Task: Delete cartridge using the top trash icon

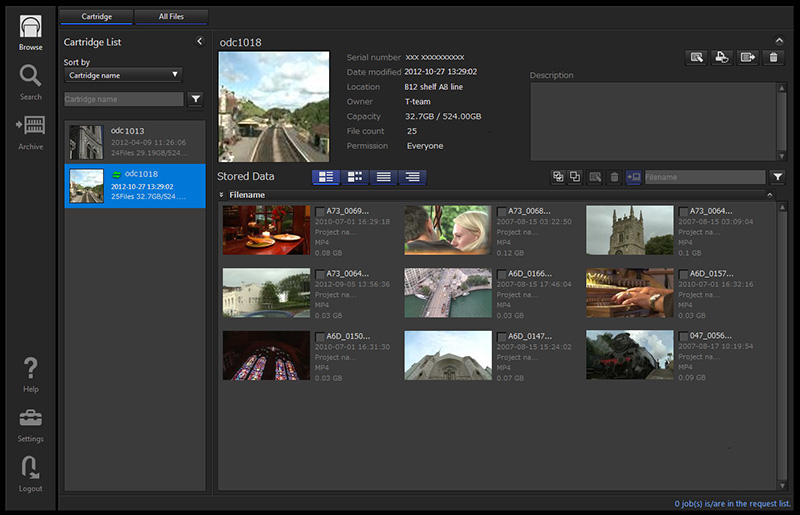Action: [x=773, y=58]
